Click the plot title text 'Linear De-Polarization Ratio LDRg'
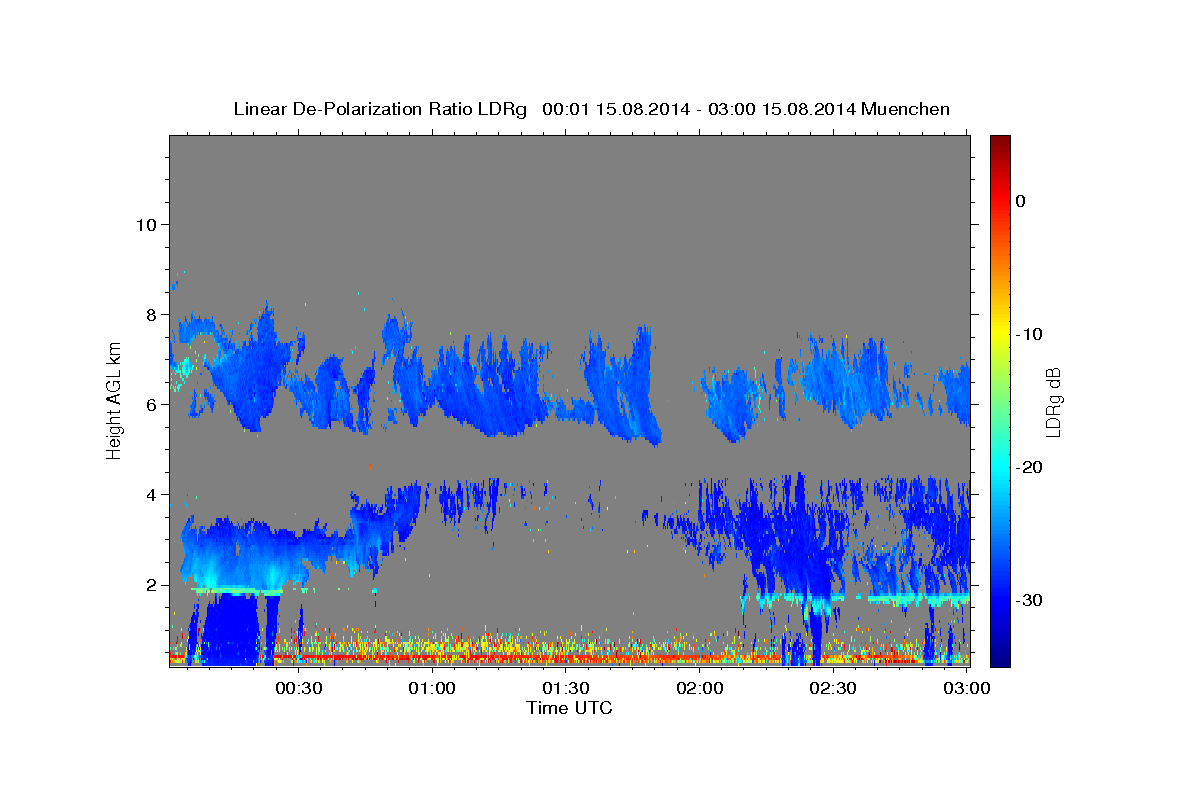The image size is (1200, 800). click(x=380, y=109)
